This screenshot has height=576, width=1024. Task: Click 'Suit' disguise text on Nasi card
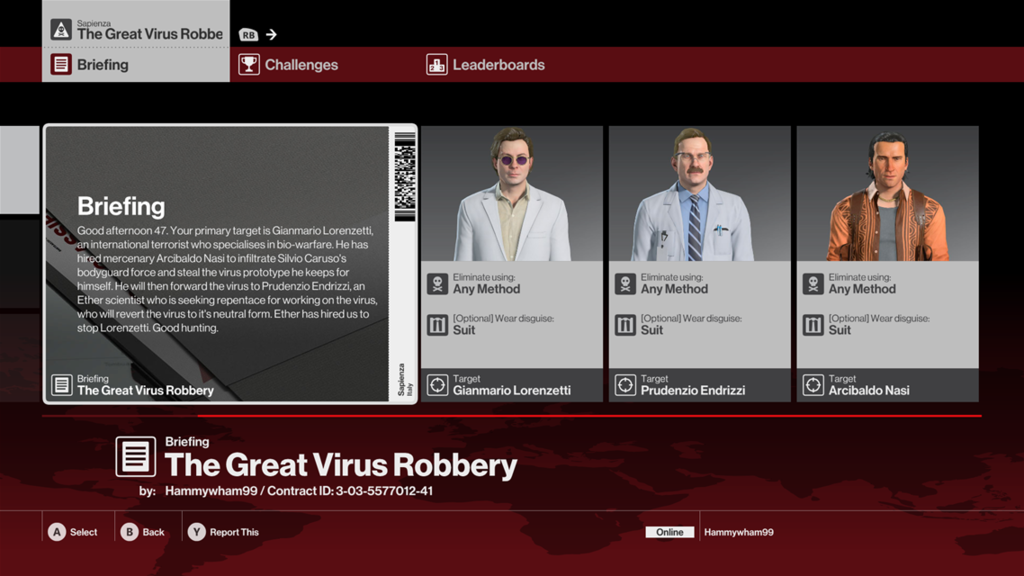tap(839, 330)
